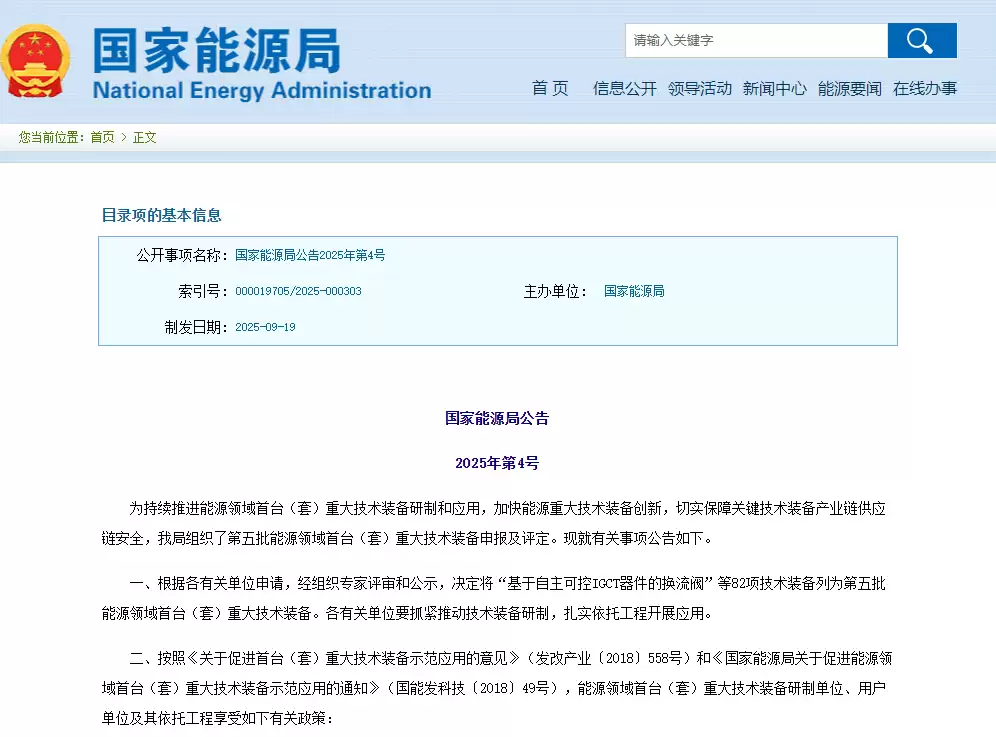Image resolution: width=996 pixels, height=737 pixels.
Task: Click the breadcrumb separator arrow
Action: pyautogui.click(x=122, y=137)
